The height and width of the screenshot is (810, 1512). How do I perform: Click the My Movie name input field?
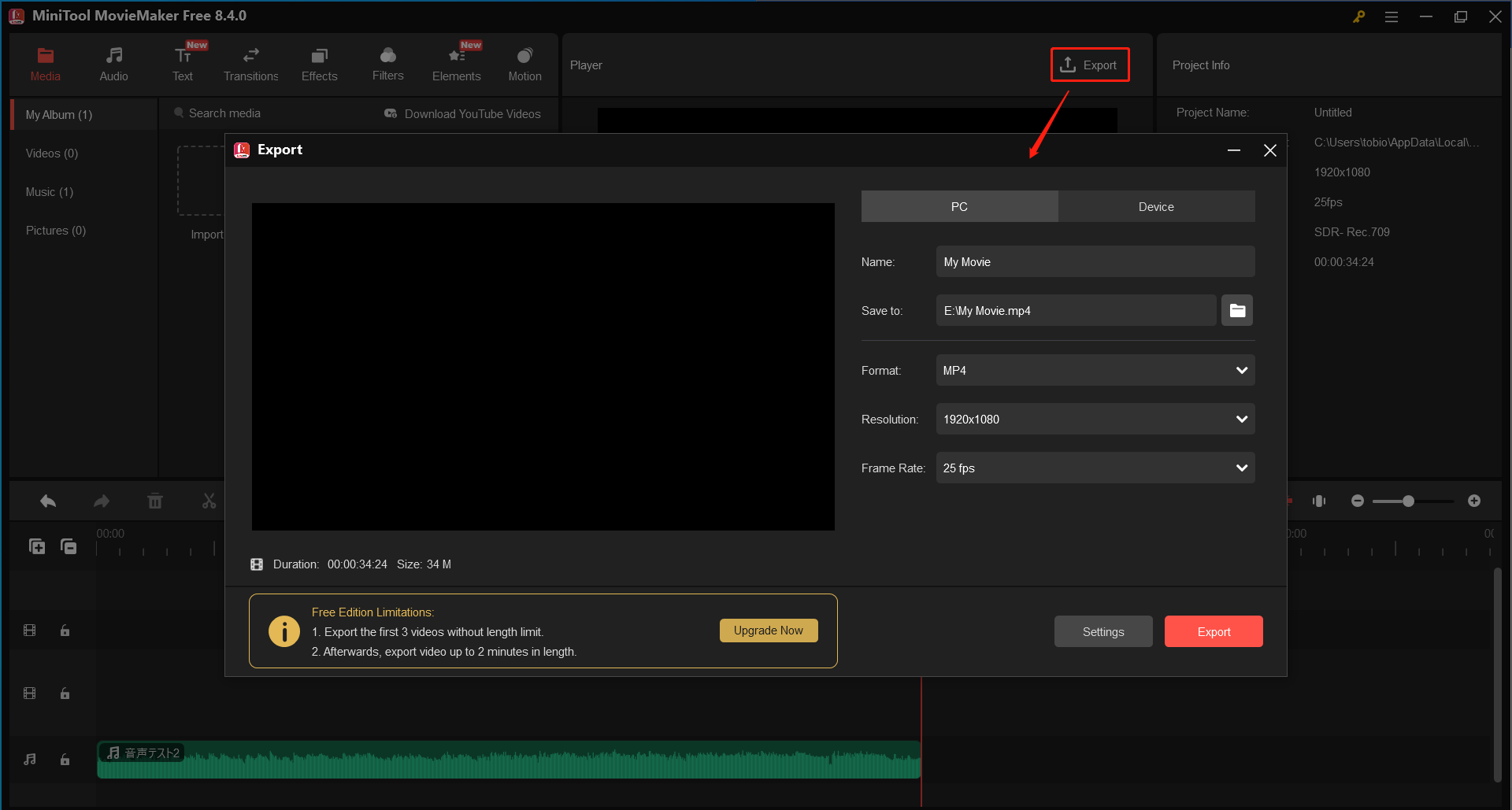[1095, 261]
